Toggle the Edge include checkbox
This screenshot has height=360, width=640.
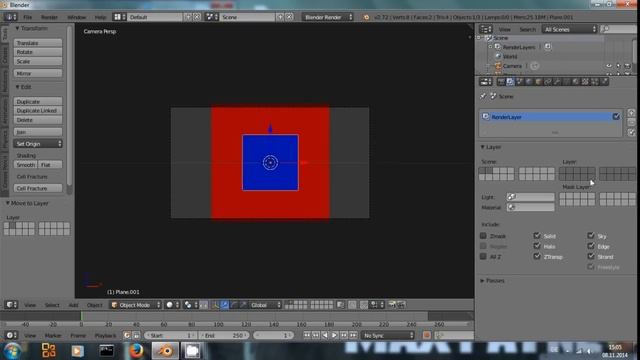(x=591, y=246)
